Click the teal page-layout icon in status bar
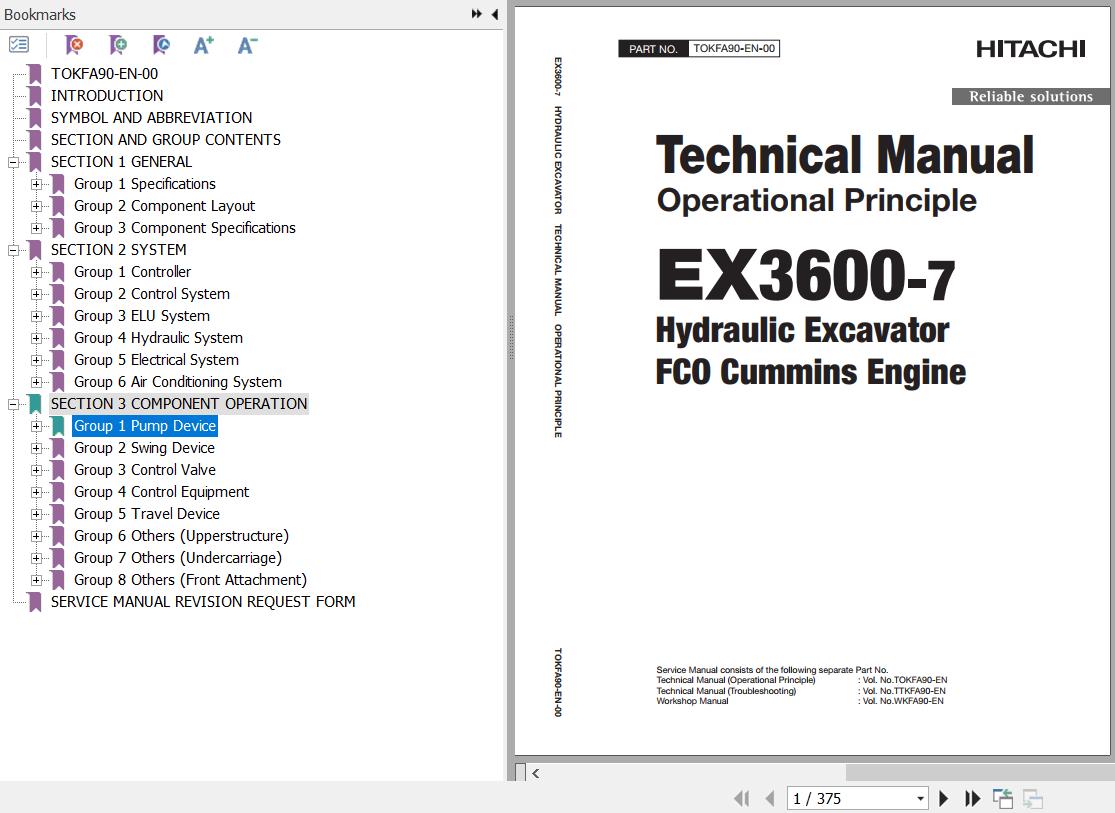The width and height of the screenshot is (1115, 813). [1003, 799]
